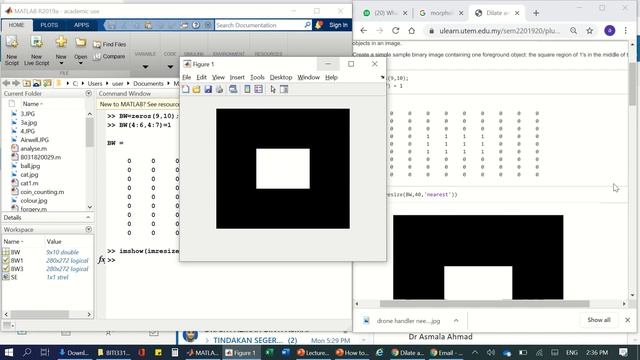The image size is (640, 360).
Task: Open Windows Start menu
Action: [x=9, y=352]
